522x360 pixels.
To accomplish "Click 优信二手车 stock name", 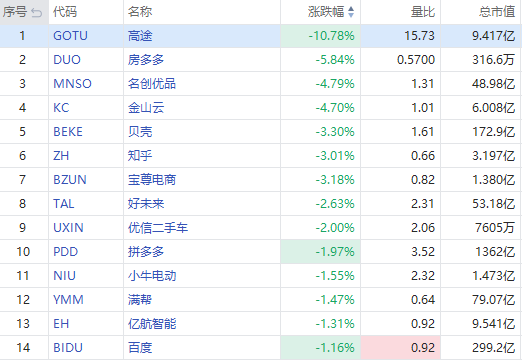I will point(158,228).
